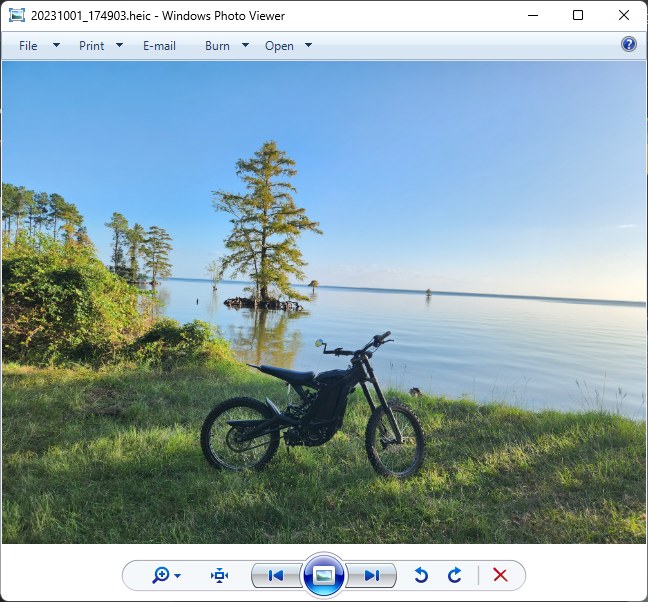648x602 pixels.
Task: Expand the Print menu arrow
Action: point(119,45)
